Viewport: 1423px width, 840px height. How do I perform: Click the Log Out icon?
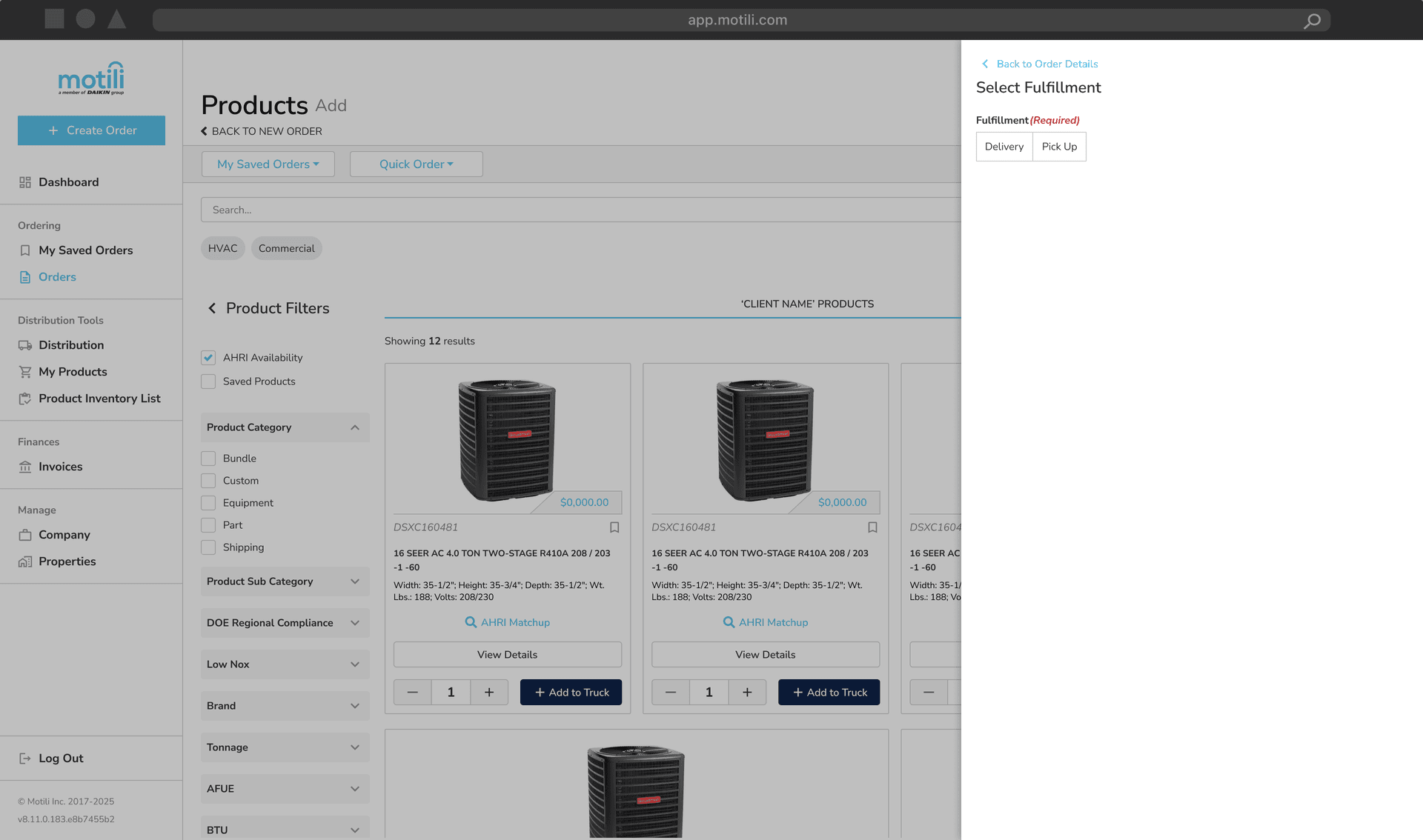pyautogui.click(x=25, y=759)
